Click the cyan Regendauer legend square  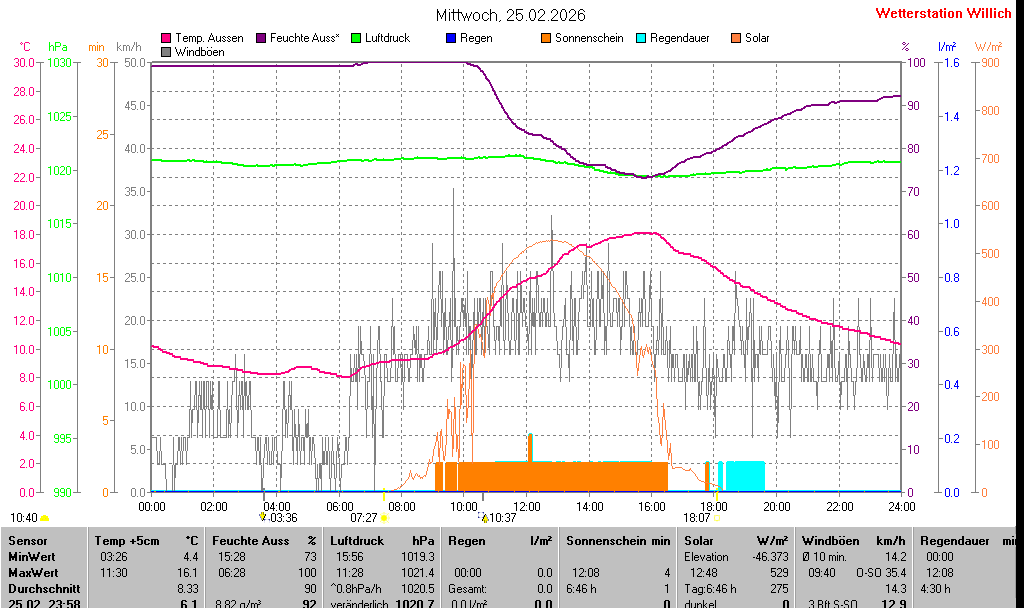(641, 38)
